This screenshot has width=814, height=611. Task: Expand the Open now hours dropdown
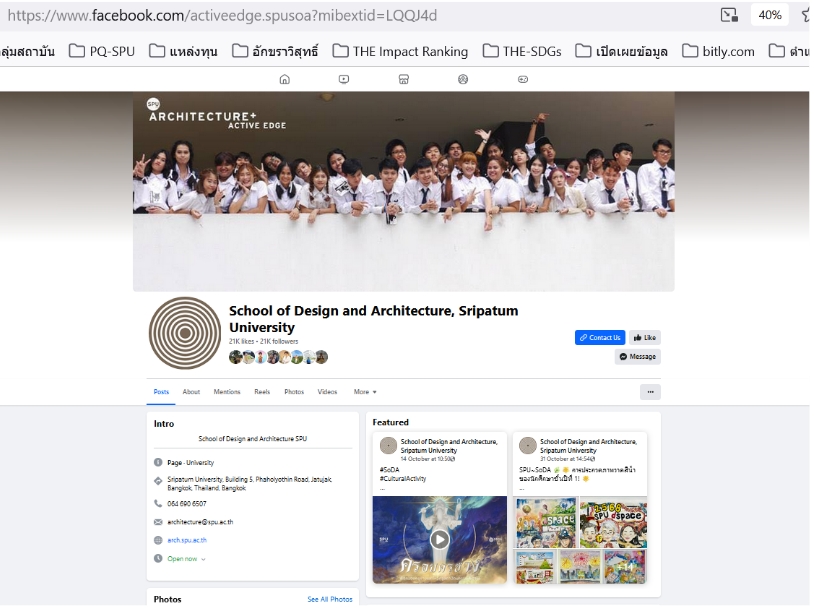coord(186,559)
